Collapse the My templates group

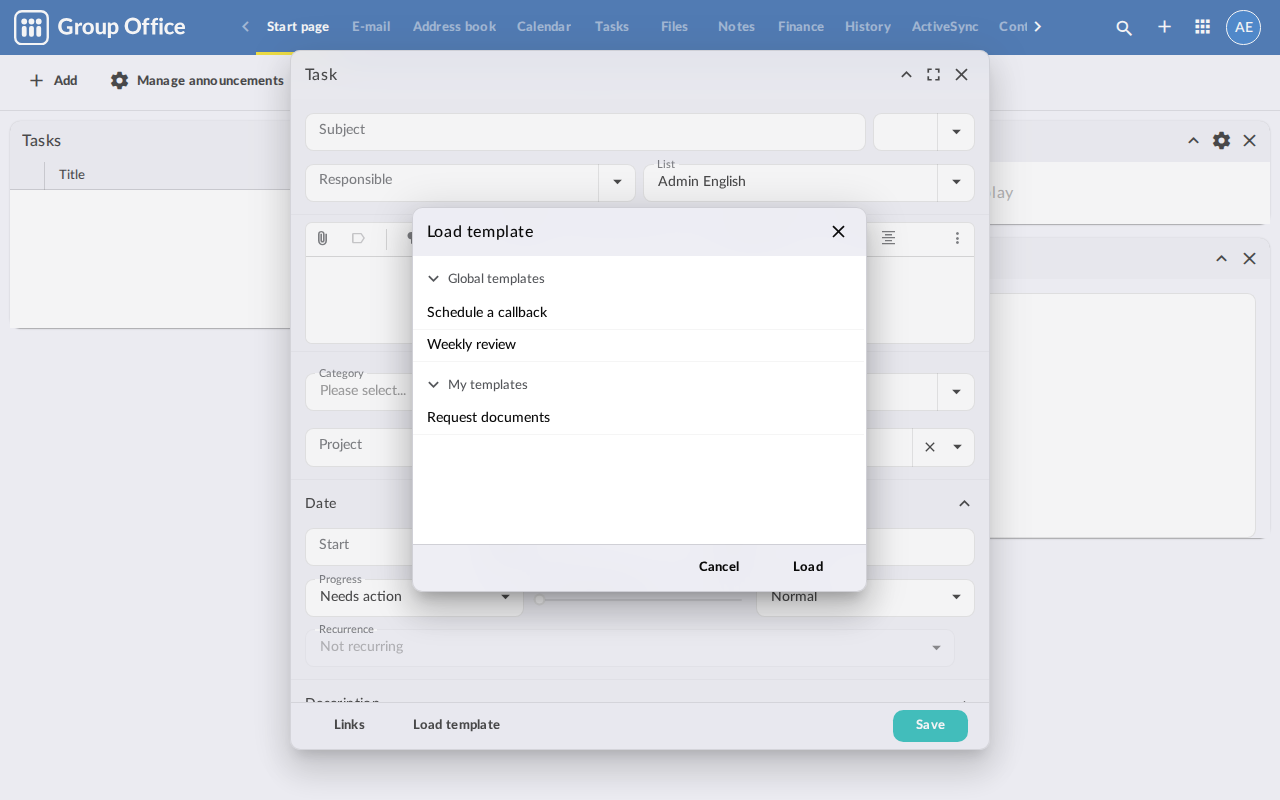point(434,385)
